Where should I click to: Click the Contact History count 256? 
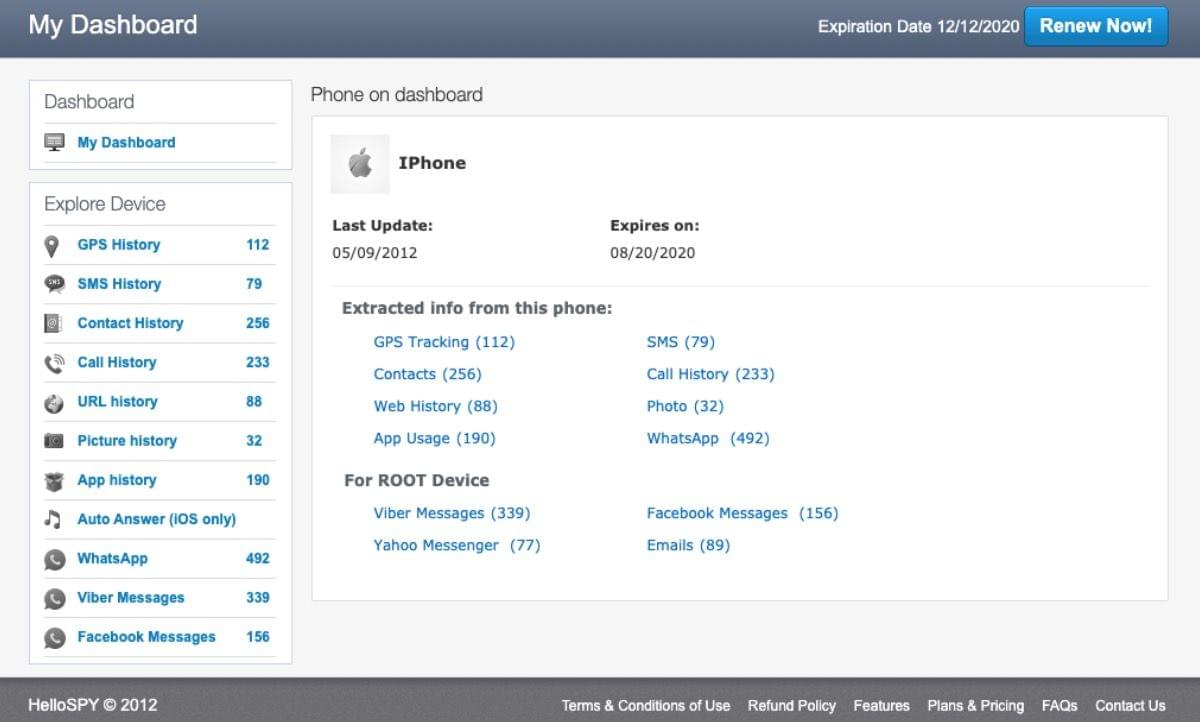tap(258, 322)
